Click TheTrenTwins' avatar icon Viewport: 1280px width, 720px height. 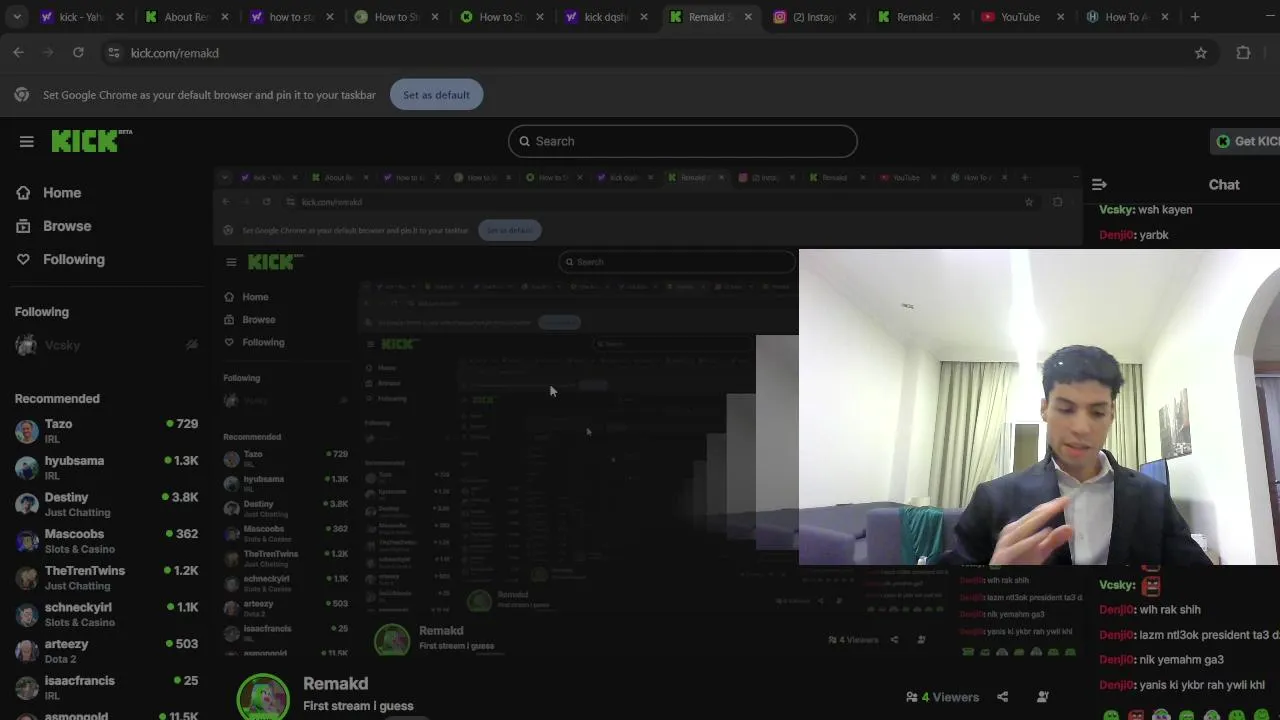pyautogui.click(x=27, y=578)
